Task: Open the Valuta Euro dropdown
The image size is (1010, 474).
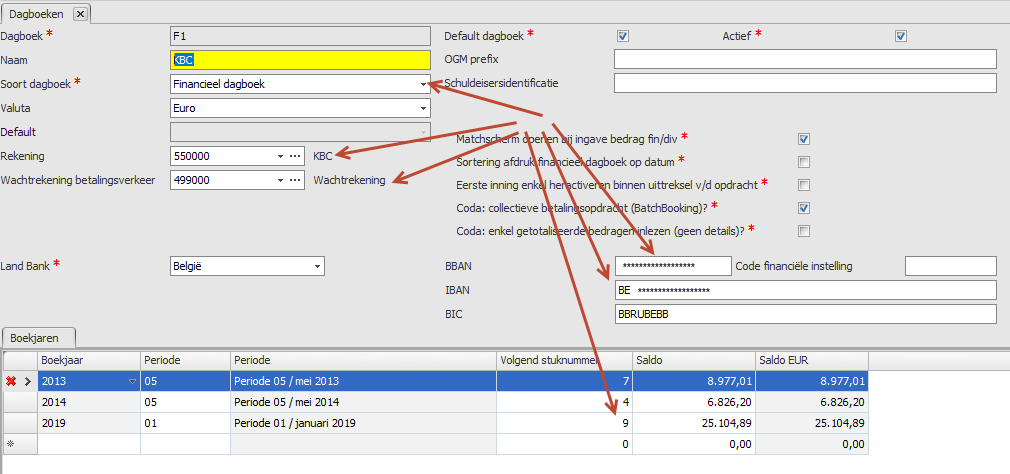Action: click(x=423, y=108)
